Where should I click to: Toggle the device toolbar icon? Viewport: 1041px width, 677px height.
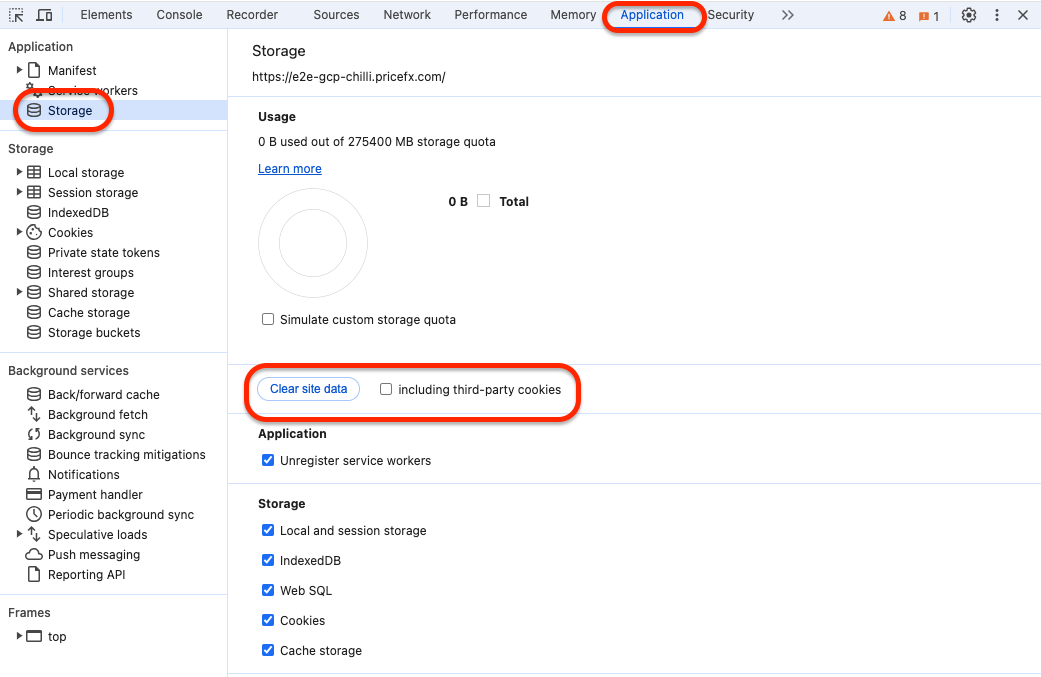[x=43, y=14]
